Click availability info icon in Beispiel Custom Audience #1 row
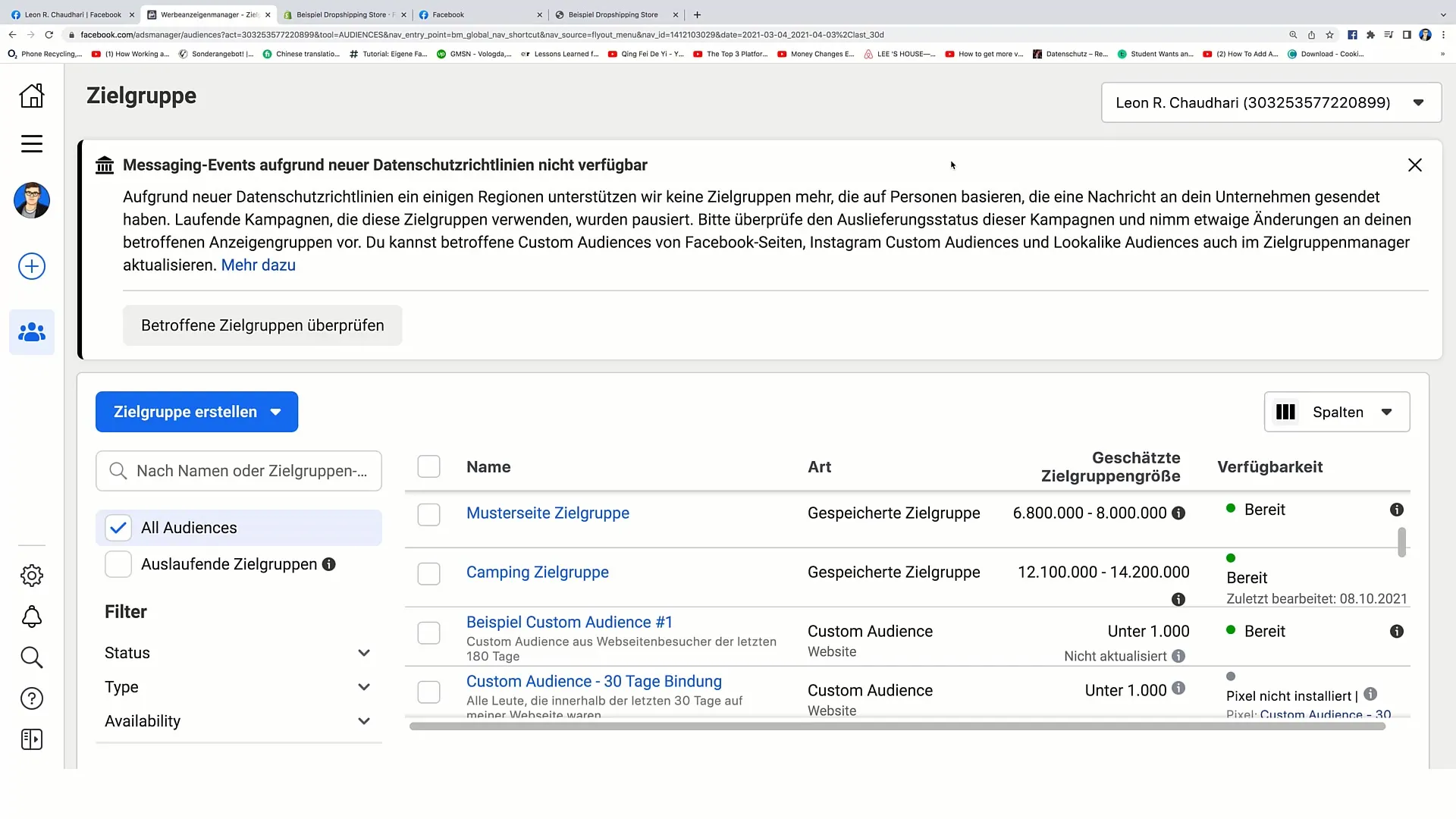The width and height of the screenshot is (1456, 819). pos(1397,631)
